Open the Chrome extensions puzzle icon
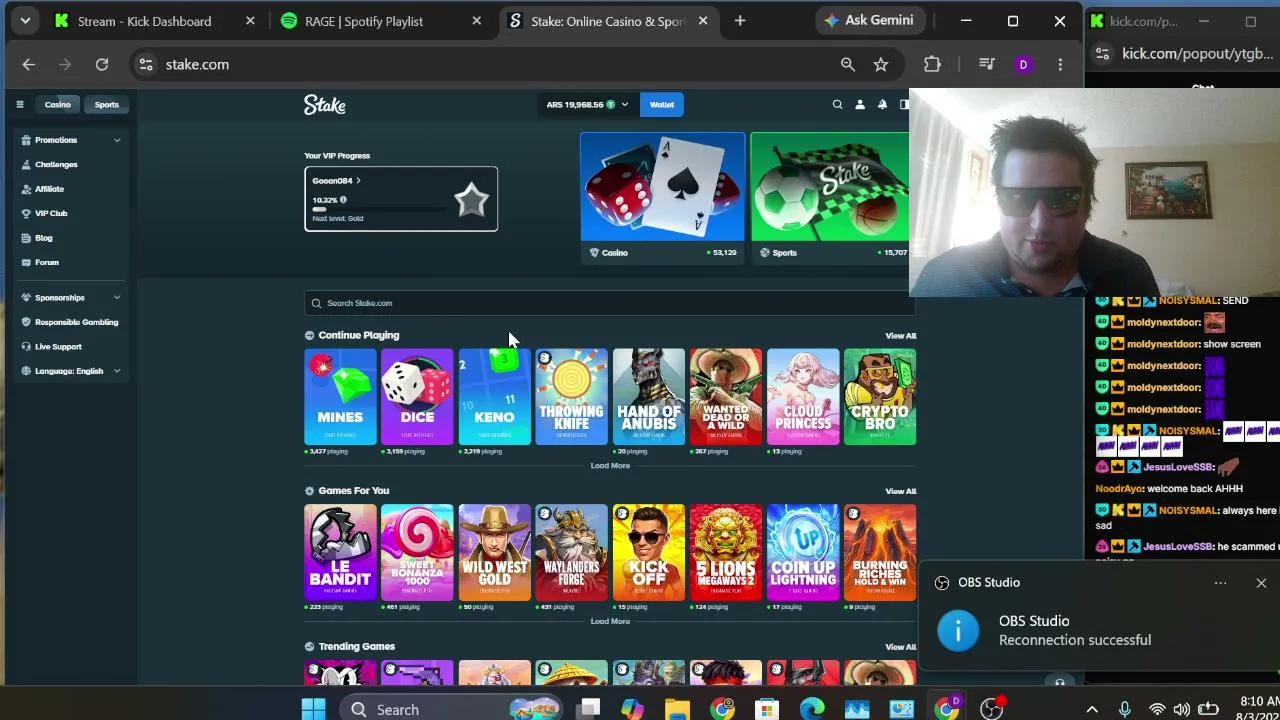The image size is (1280, 720). pos(932,64)
